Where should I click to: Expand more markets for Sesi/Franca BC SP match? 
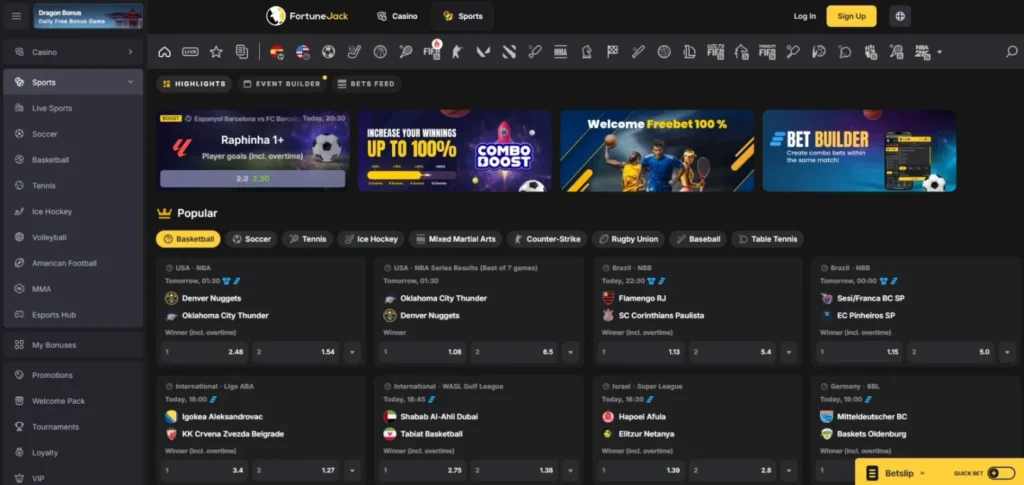point(1007,352)
